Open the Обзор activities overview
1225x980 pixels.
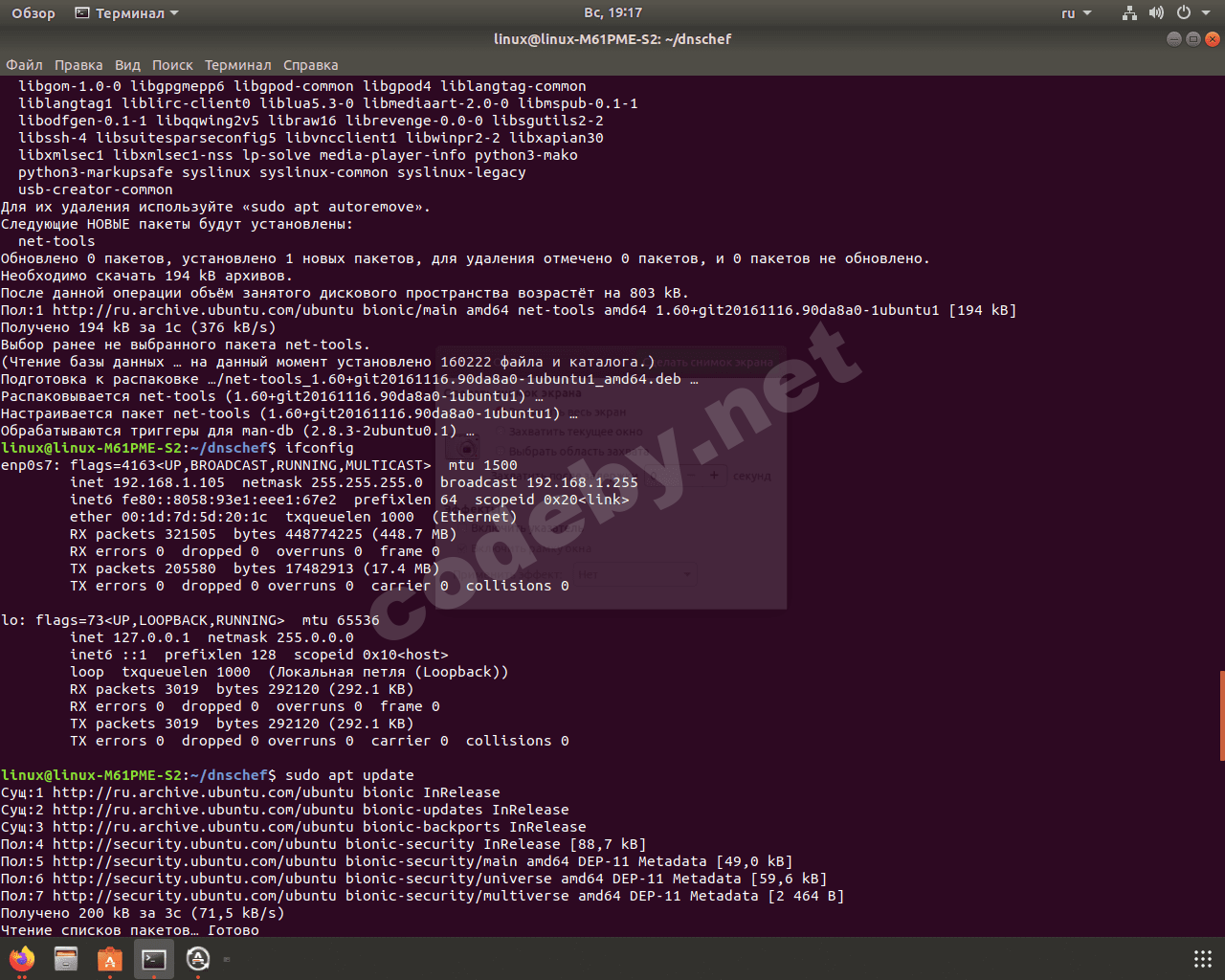(x=33, y=13)
